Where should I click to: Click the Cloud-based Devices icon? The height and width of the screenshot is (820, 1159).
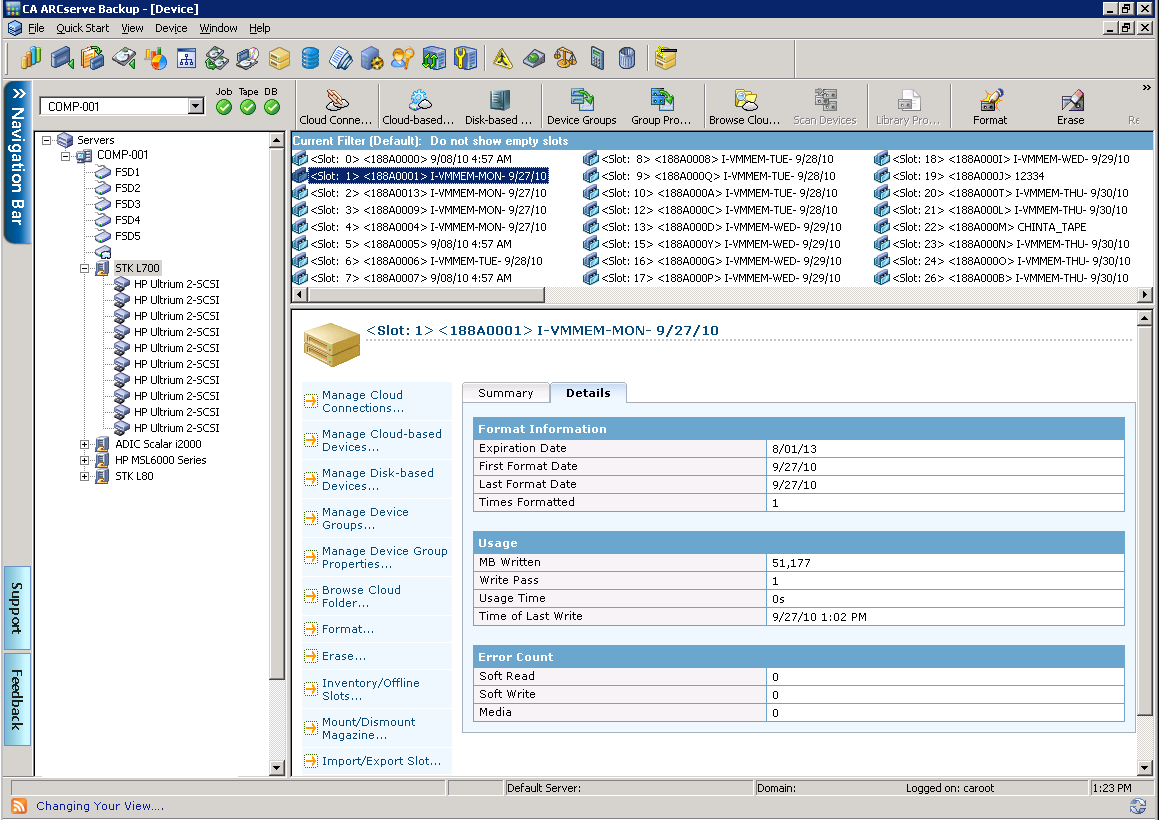[x=417, y=105]
